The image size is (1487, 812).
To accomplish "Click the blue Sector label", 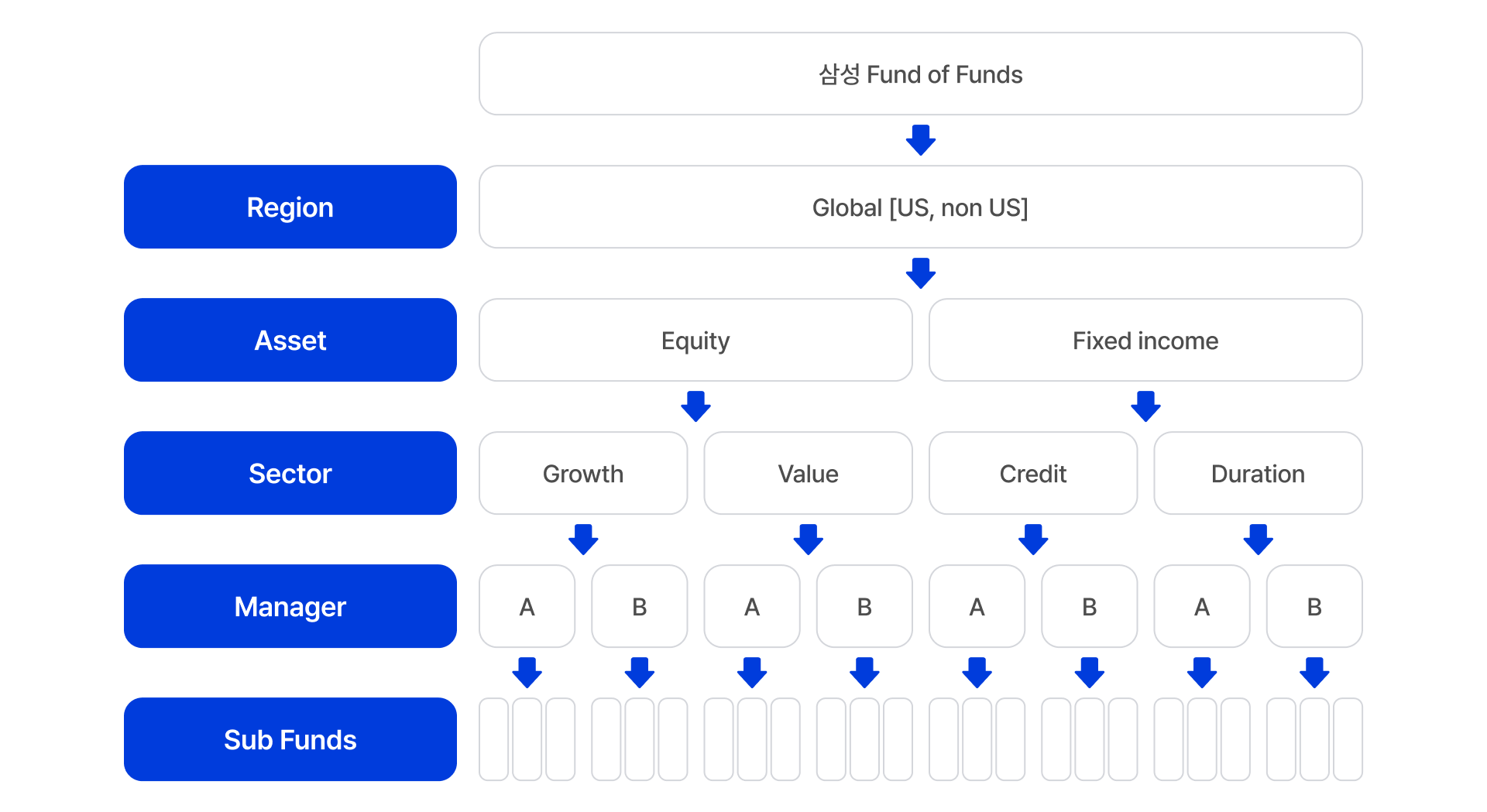I will click(290, 473).
